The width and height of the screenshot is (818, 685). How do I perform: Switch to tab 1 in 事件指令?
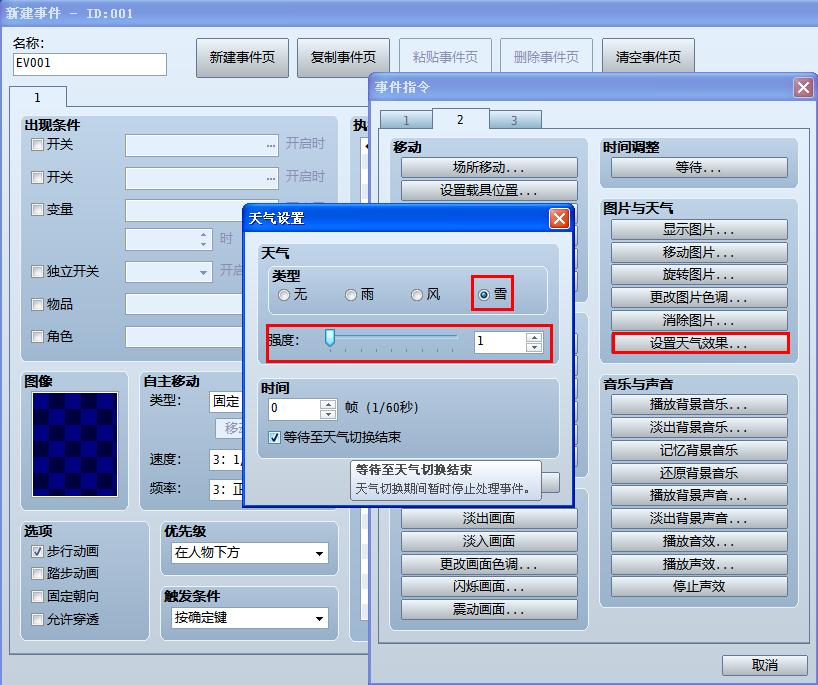point(406,121)
